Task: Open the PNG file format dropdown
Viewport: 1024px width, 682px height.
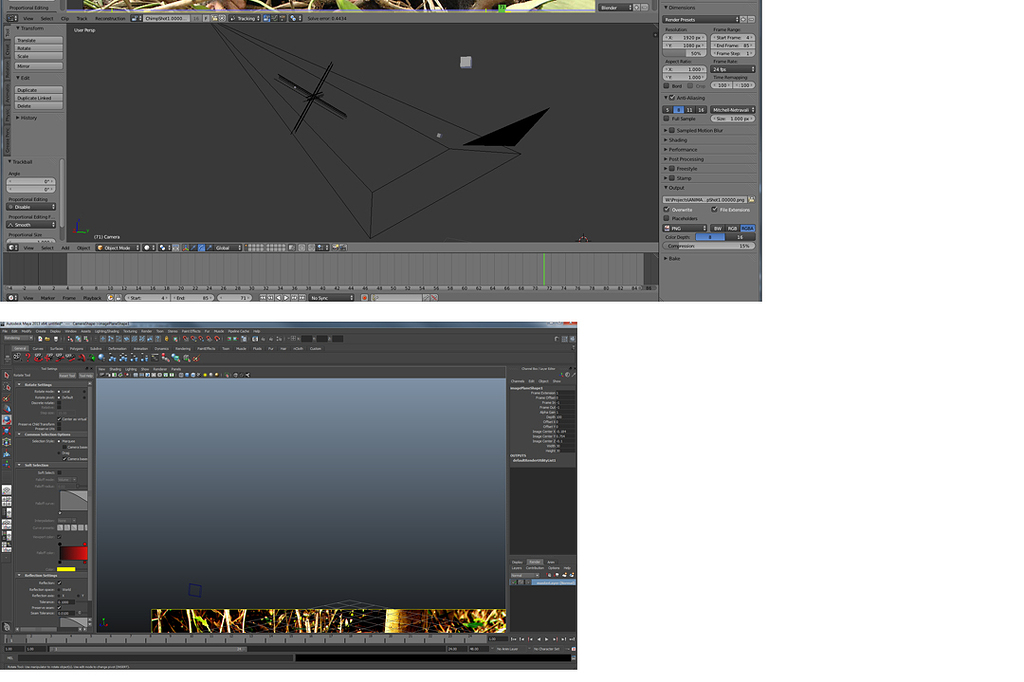Action: (x=685, y=229)
